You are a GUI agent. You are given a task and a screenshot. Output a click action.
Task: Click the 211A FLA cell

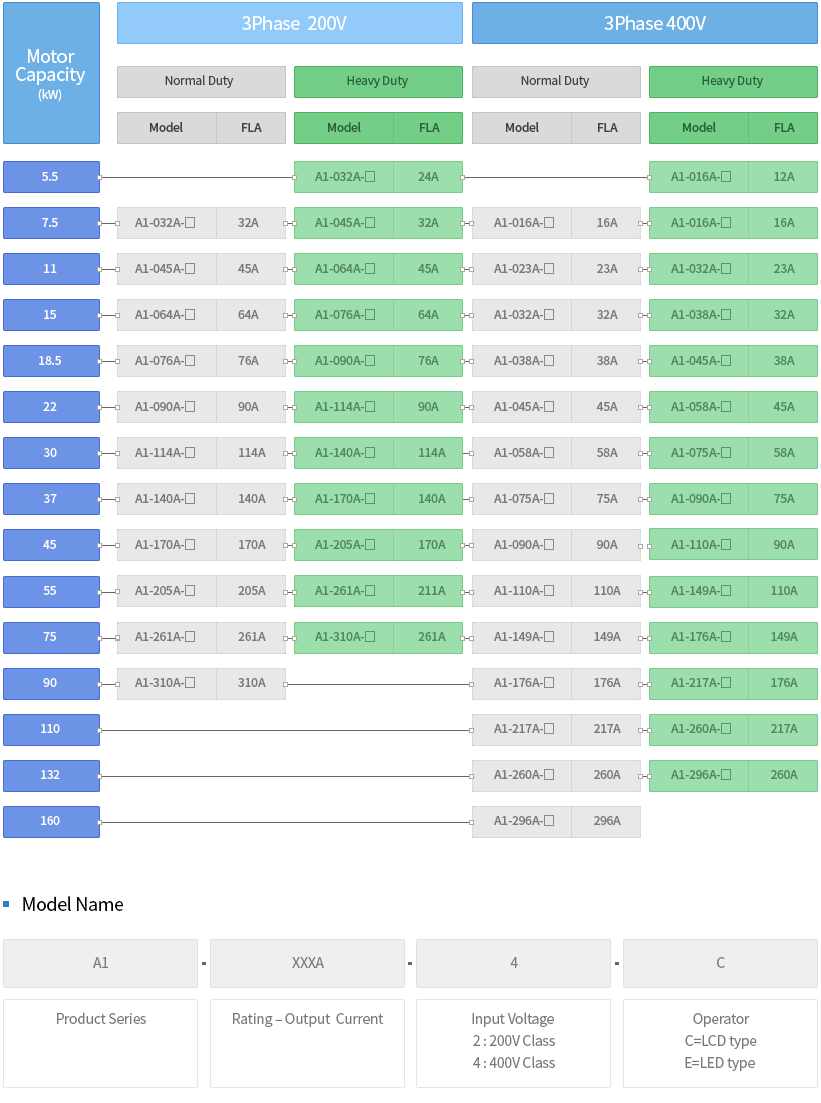(428, 591)
